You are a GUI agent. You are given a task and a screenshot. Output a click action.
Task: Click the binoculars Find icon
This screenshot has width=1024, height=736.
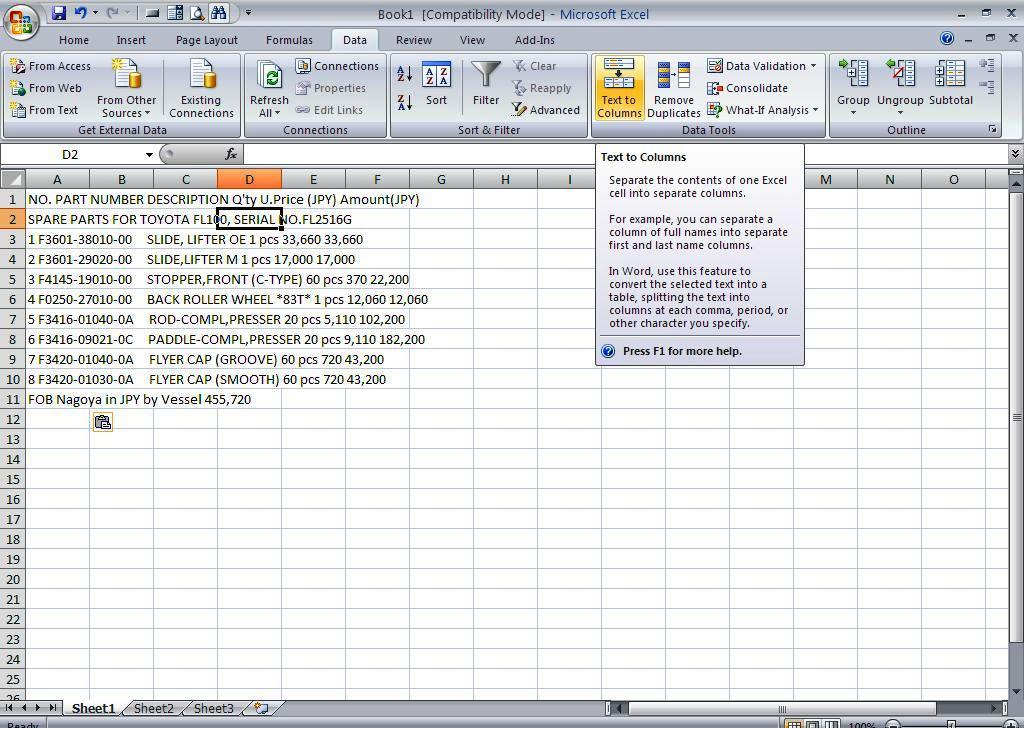218,13
